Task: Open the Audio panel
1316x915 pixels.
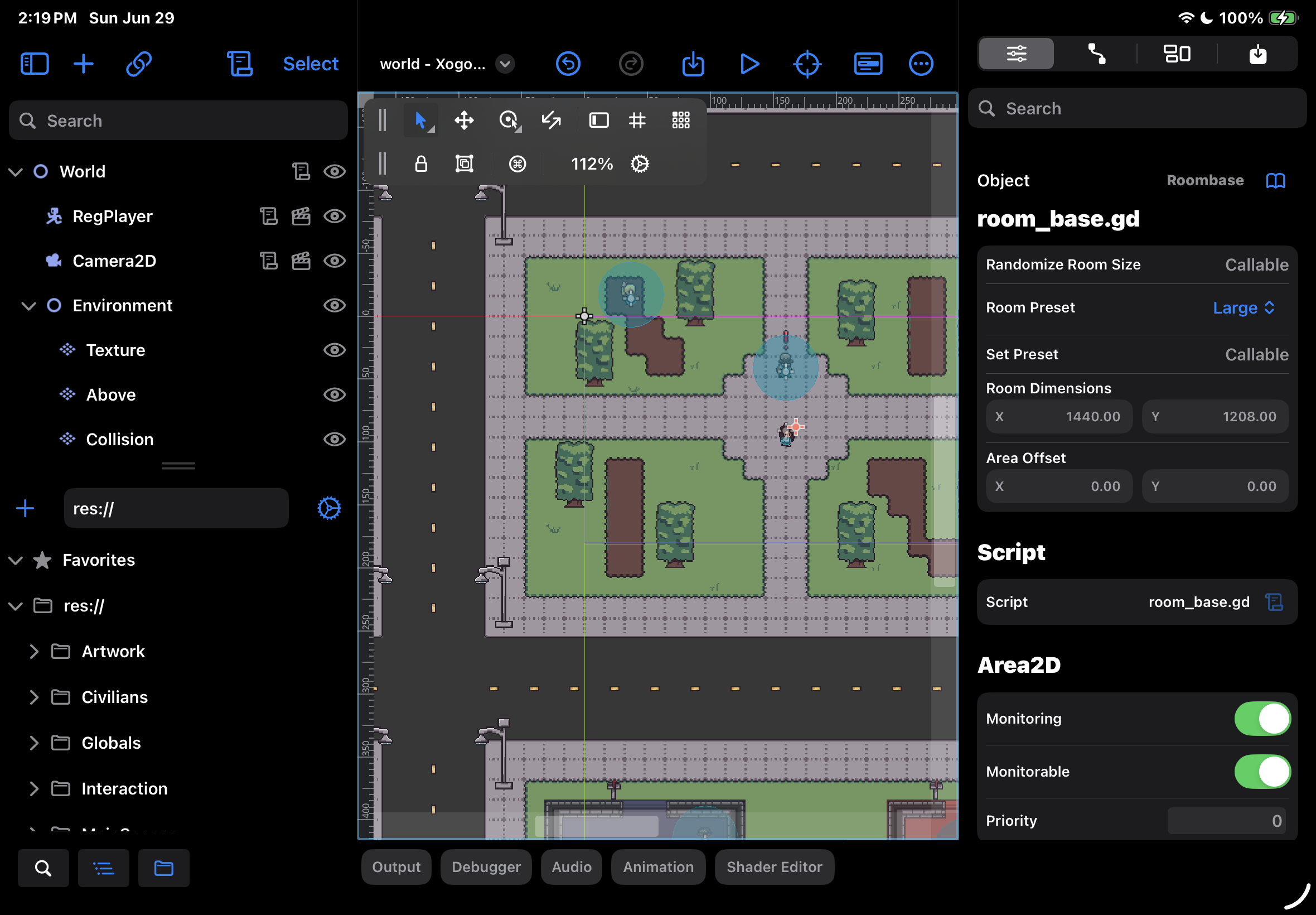Action: [x=571, y=867]
